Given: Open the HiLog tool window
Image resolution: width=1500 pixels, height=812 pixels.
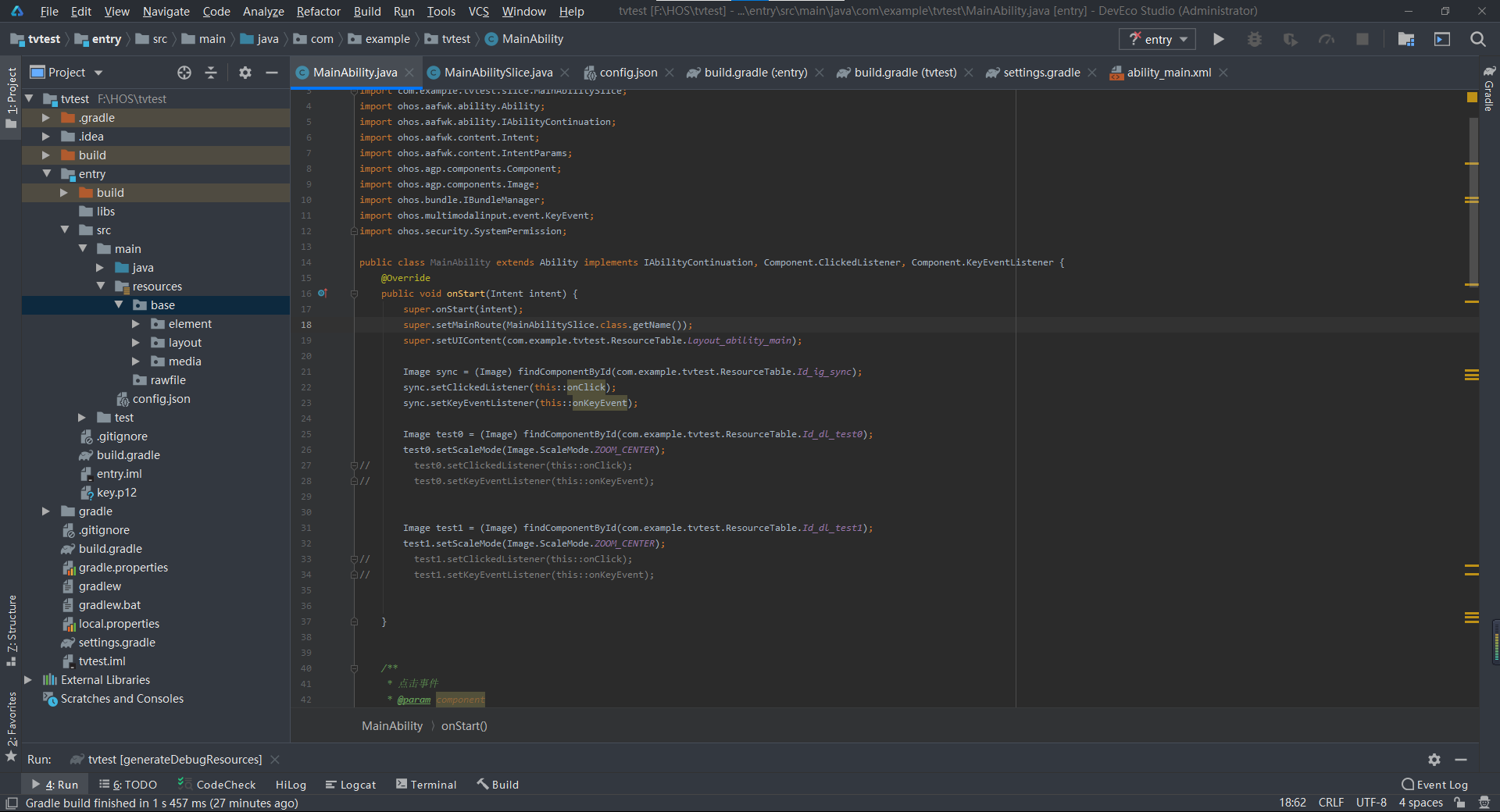Looking at the screenshot, I should [x=291, y=785].
